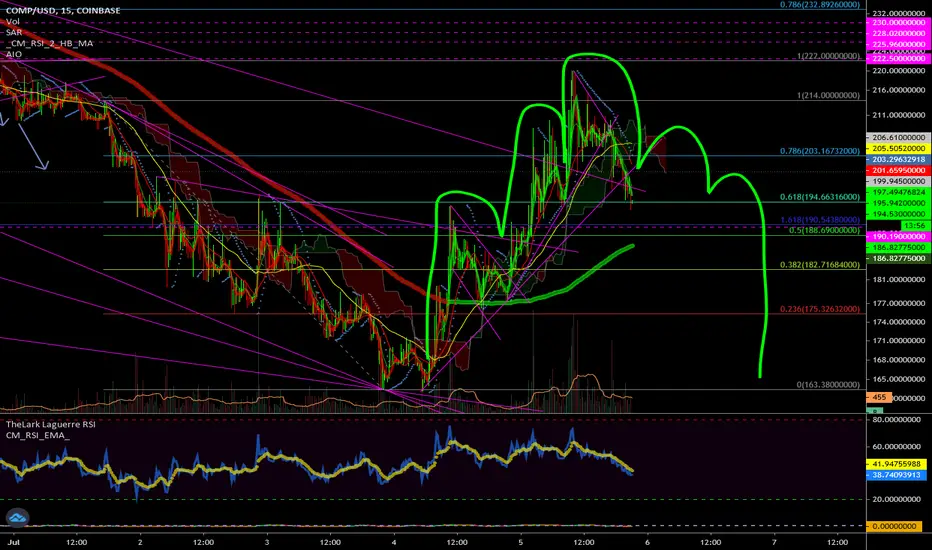Click the Jul label on time axis

pyautogui.click(x=12, y=542)
